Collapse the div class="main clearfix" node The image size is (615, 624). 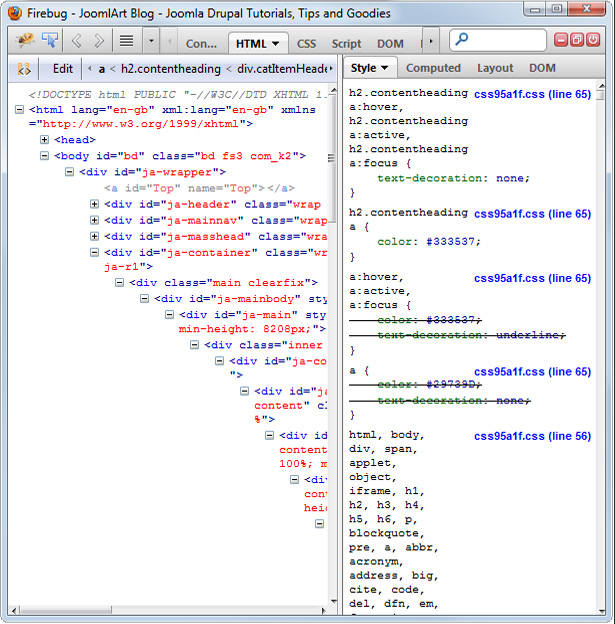(x=119, y=283)
